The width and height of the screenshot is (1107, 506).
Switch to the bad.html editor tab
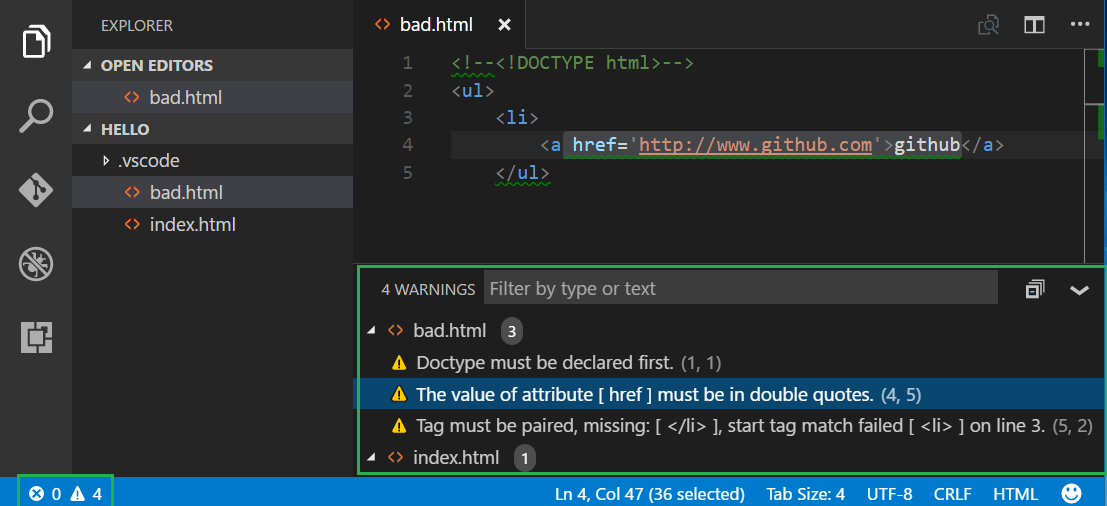click(440, 25)
